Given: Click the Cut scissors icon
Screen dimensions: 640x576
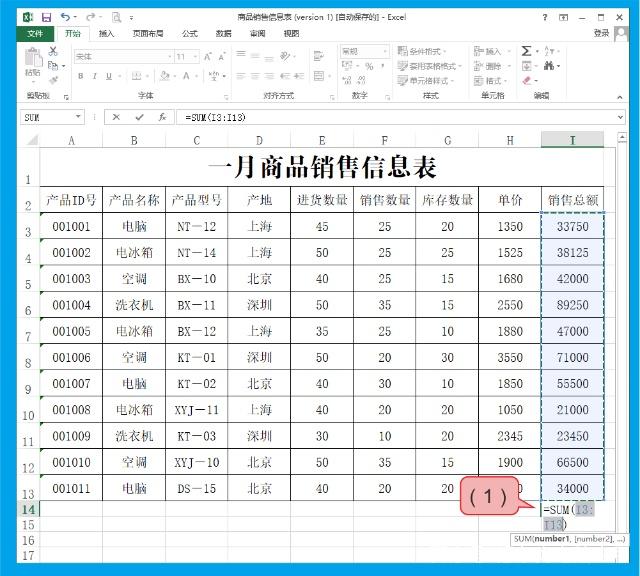Looking at the screenshot, I should pos(53,51).
